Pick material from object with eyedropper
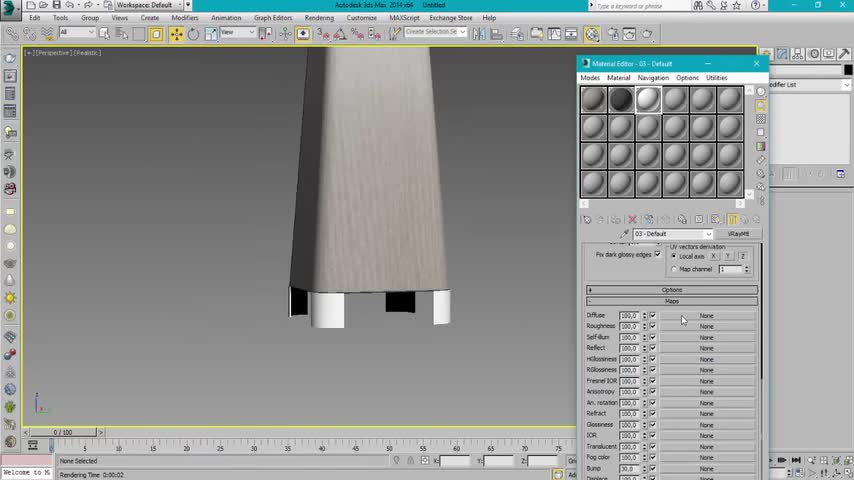Viewport: 854px width, 480px height. 625,234
